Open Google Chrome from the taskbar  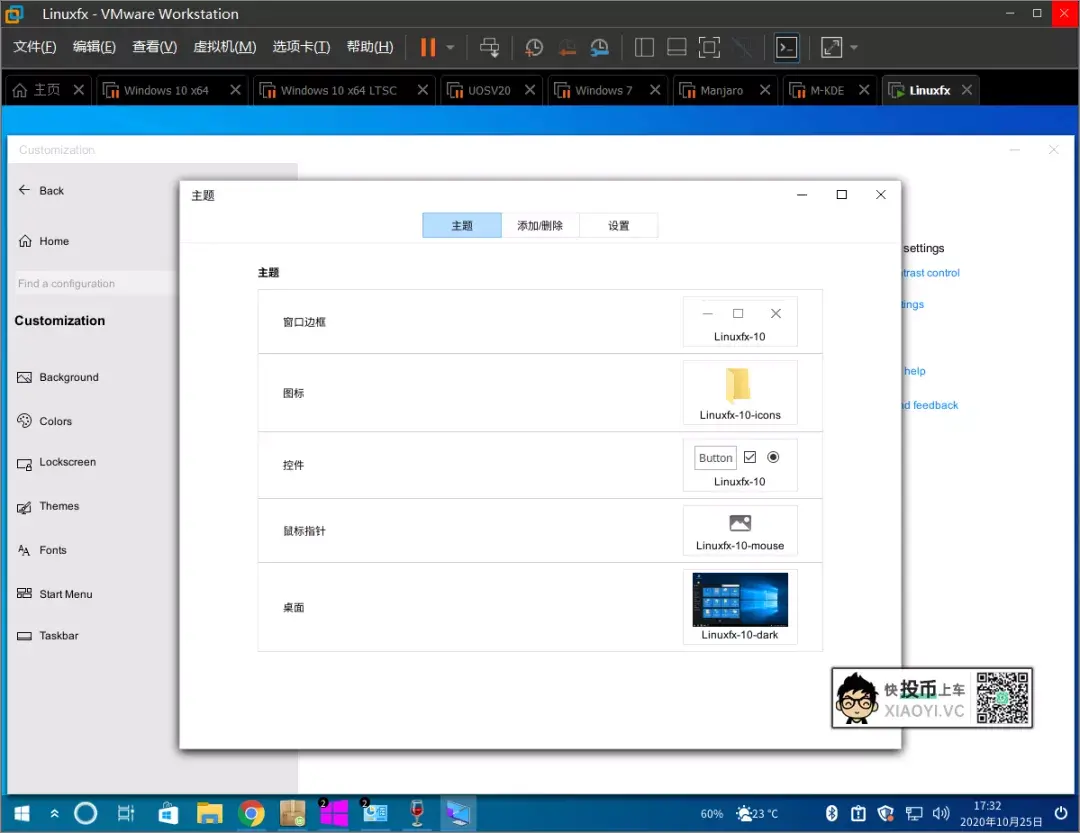tap(251, 814)
